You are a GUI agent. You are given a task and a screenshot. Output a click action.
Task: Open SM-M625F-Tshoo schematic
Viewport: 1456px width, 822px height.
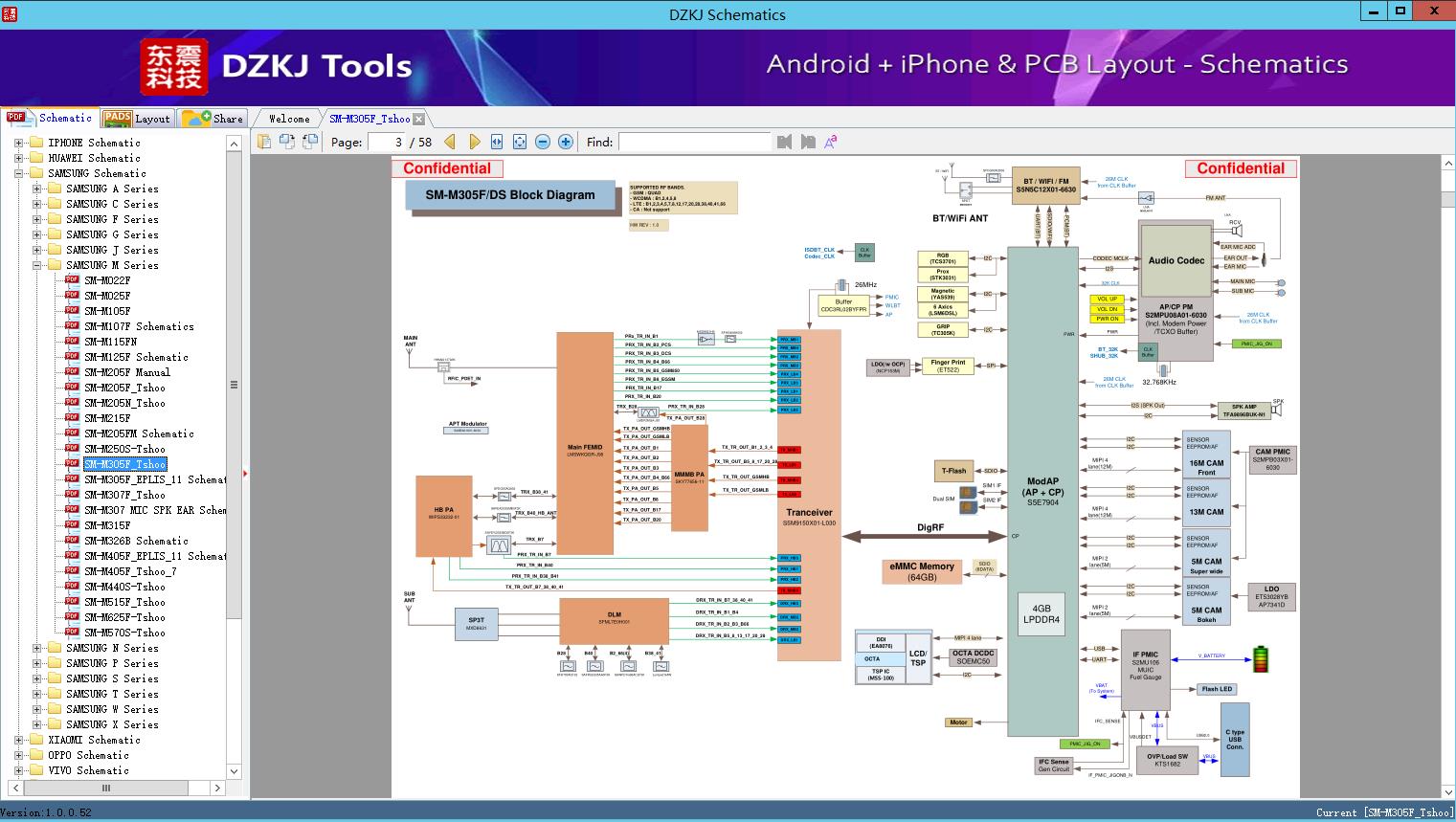point(124,617)
